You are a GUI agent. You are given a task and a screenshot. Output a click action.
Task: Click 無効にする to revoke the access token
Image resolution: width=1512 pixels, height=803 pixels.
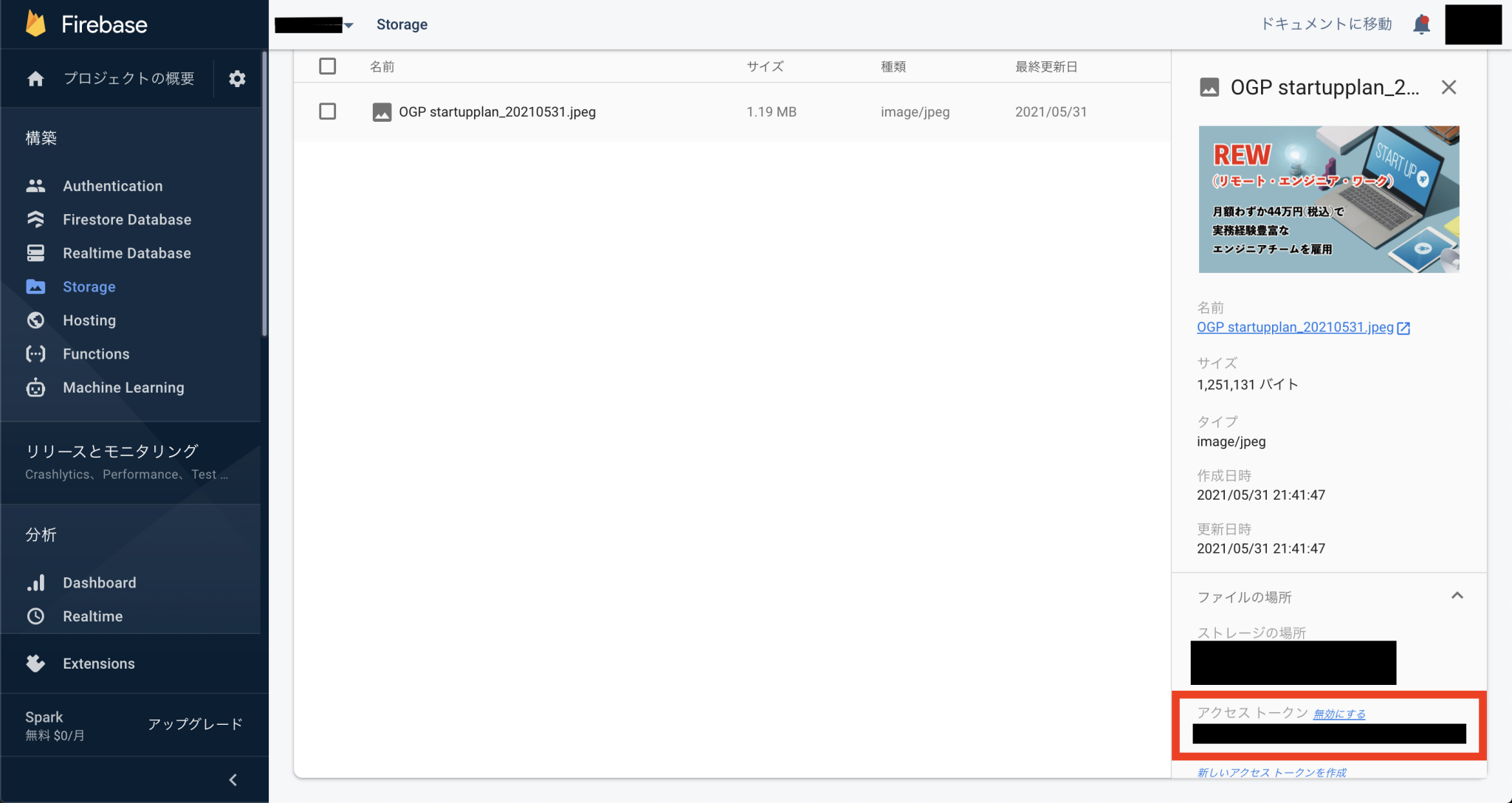(x=1338, y=714)
